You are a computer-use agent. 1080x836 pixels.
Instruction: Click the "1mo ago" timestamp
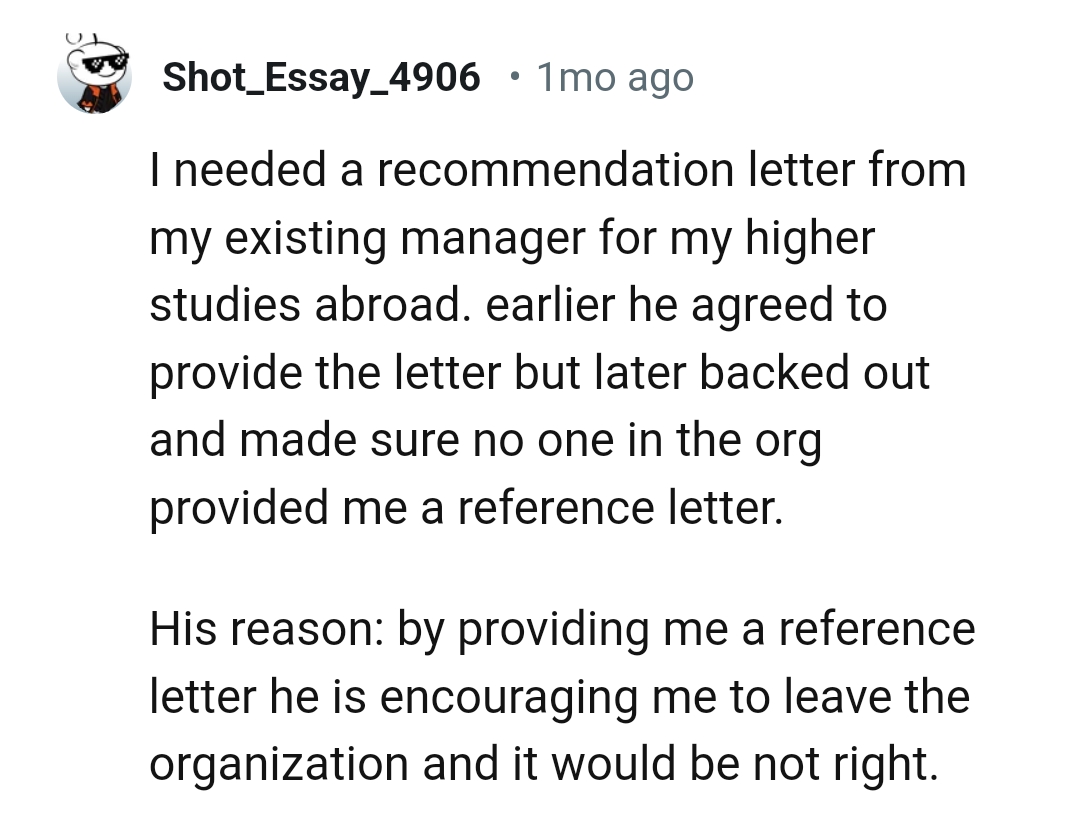pyautogui.click(x=614, y=77)
